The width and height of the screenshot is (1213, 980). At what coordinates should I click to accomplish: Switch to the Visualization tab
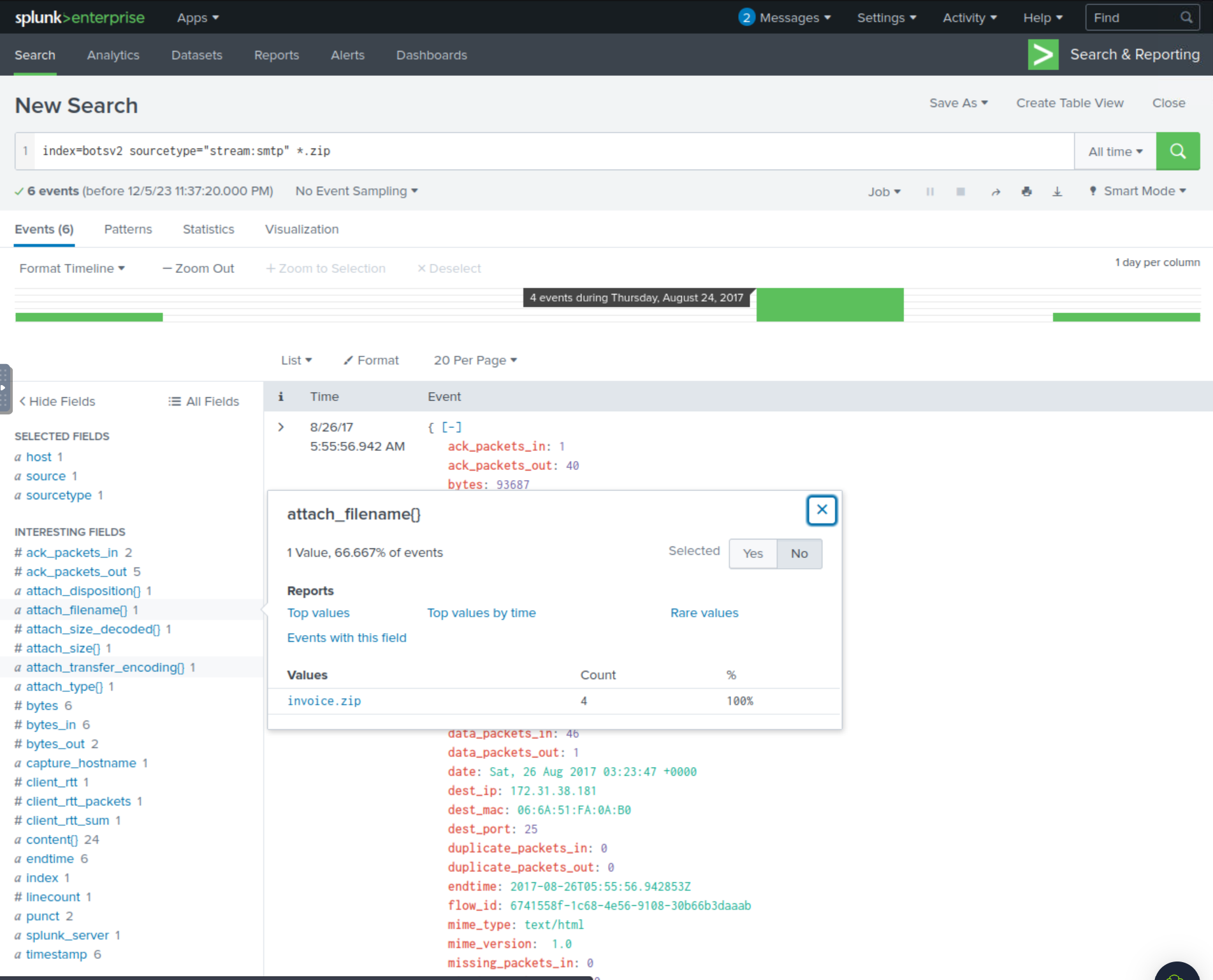pyautogui.click(x=302, y=230)
